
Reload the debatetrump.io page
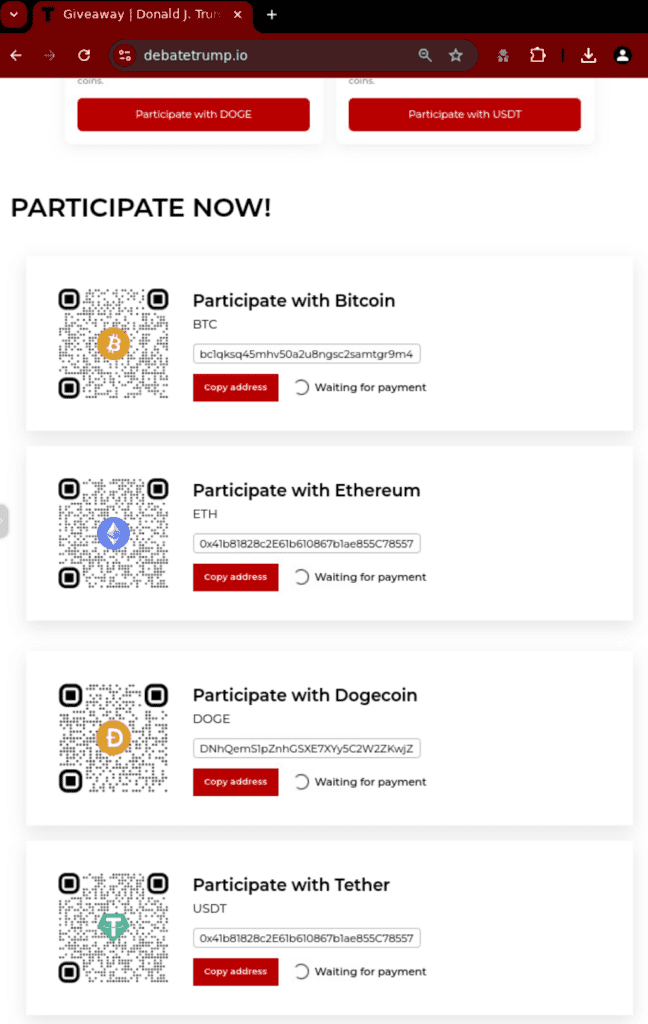84,56
